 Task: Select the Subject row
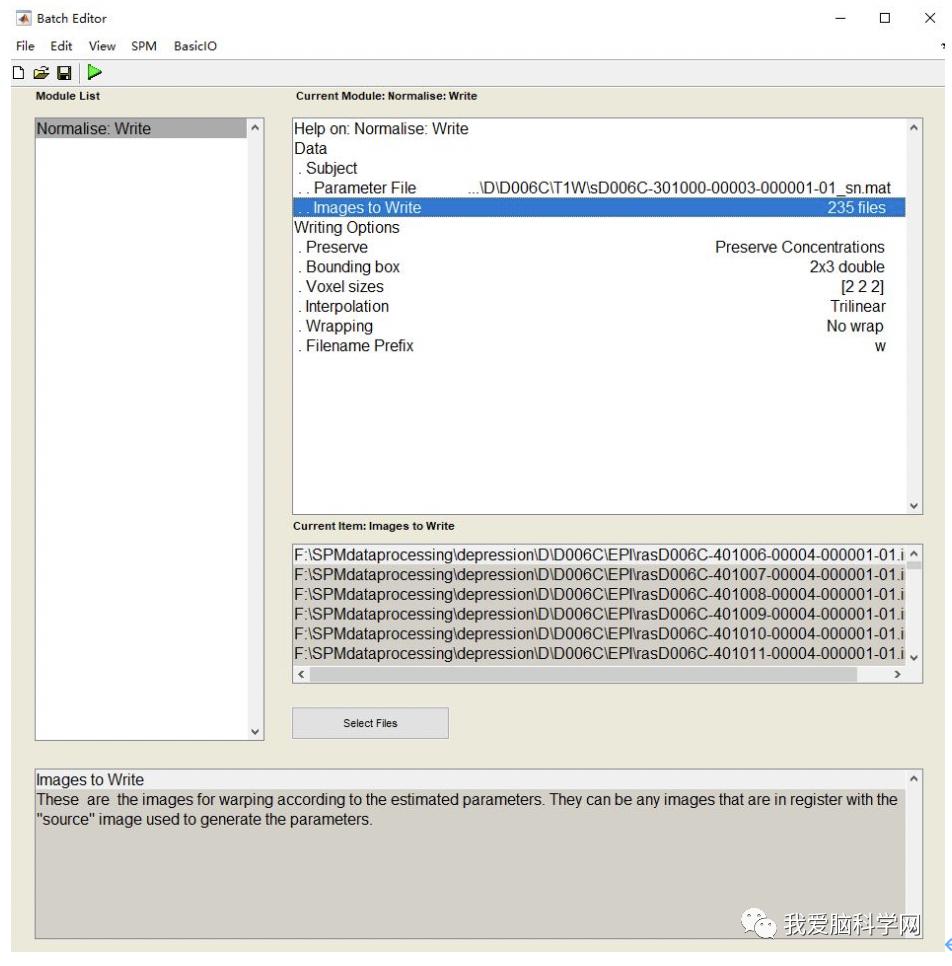(599, 168)
